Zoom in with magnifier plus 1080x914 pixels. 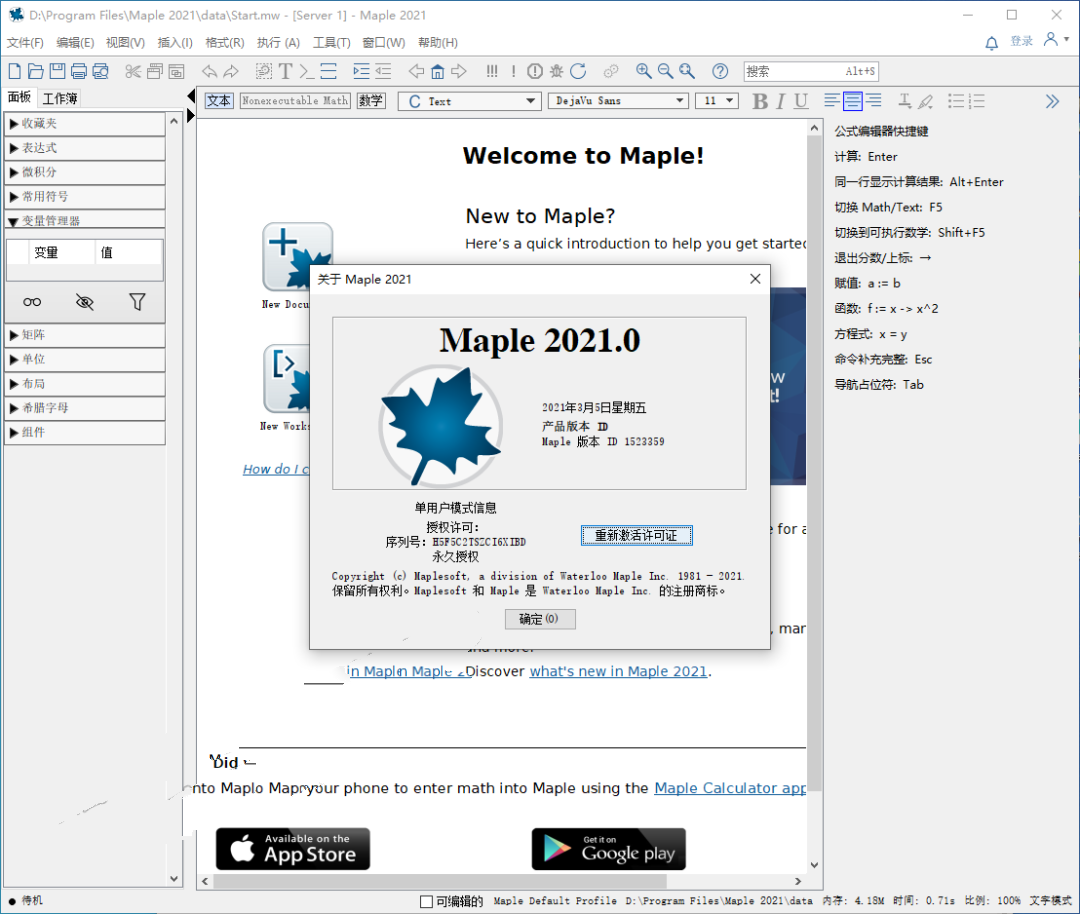click(643, 71)
